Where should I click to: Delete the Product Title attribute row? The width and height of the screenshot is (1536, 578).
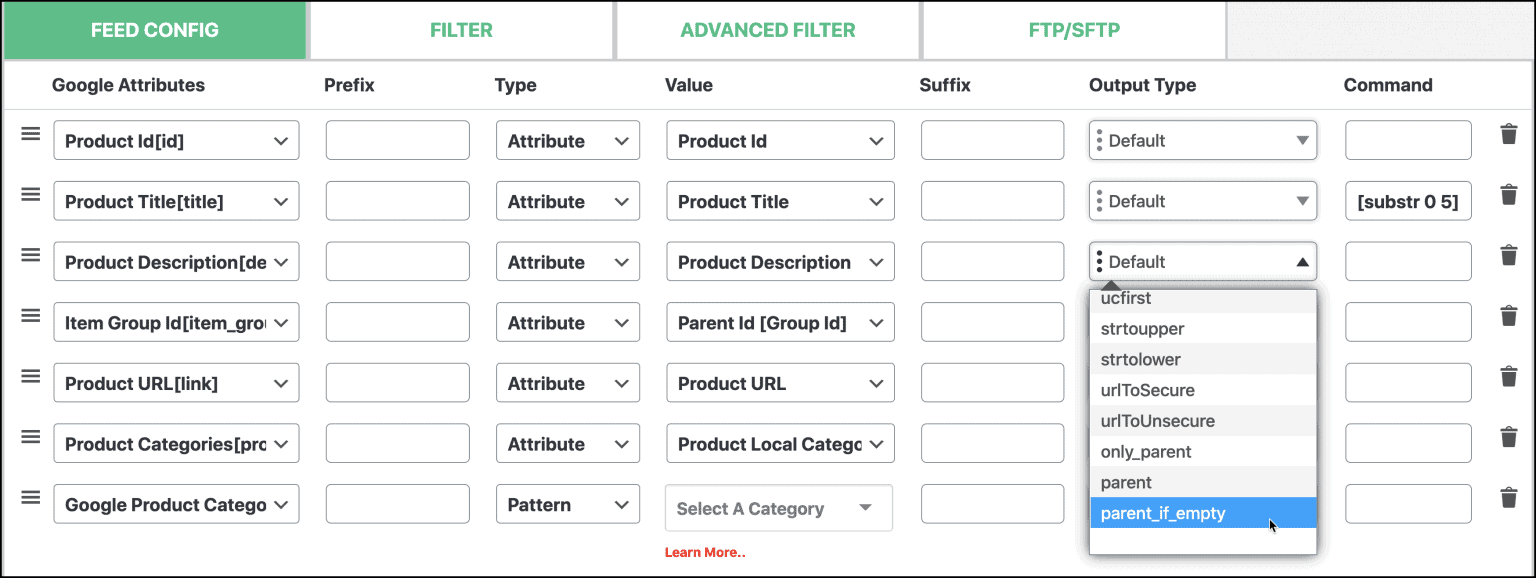click(1509, 195)
